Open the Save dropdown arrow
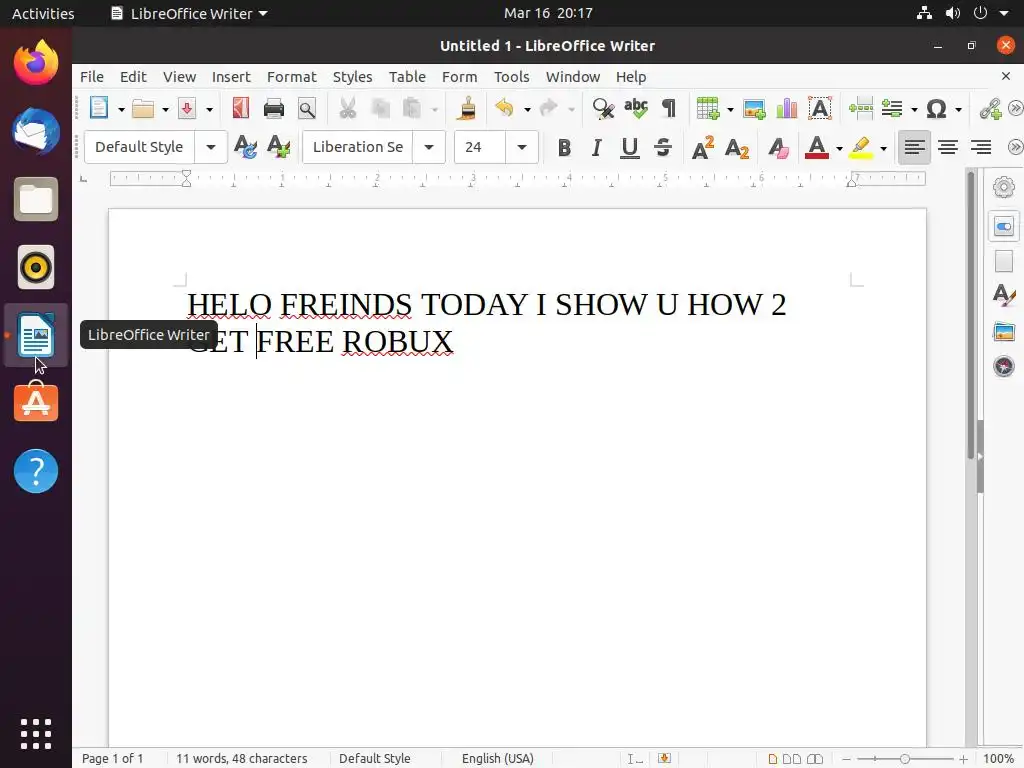Screen dimensions: 1024x768 coord(210,109)
